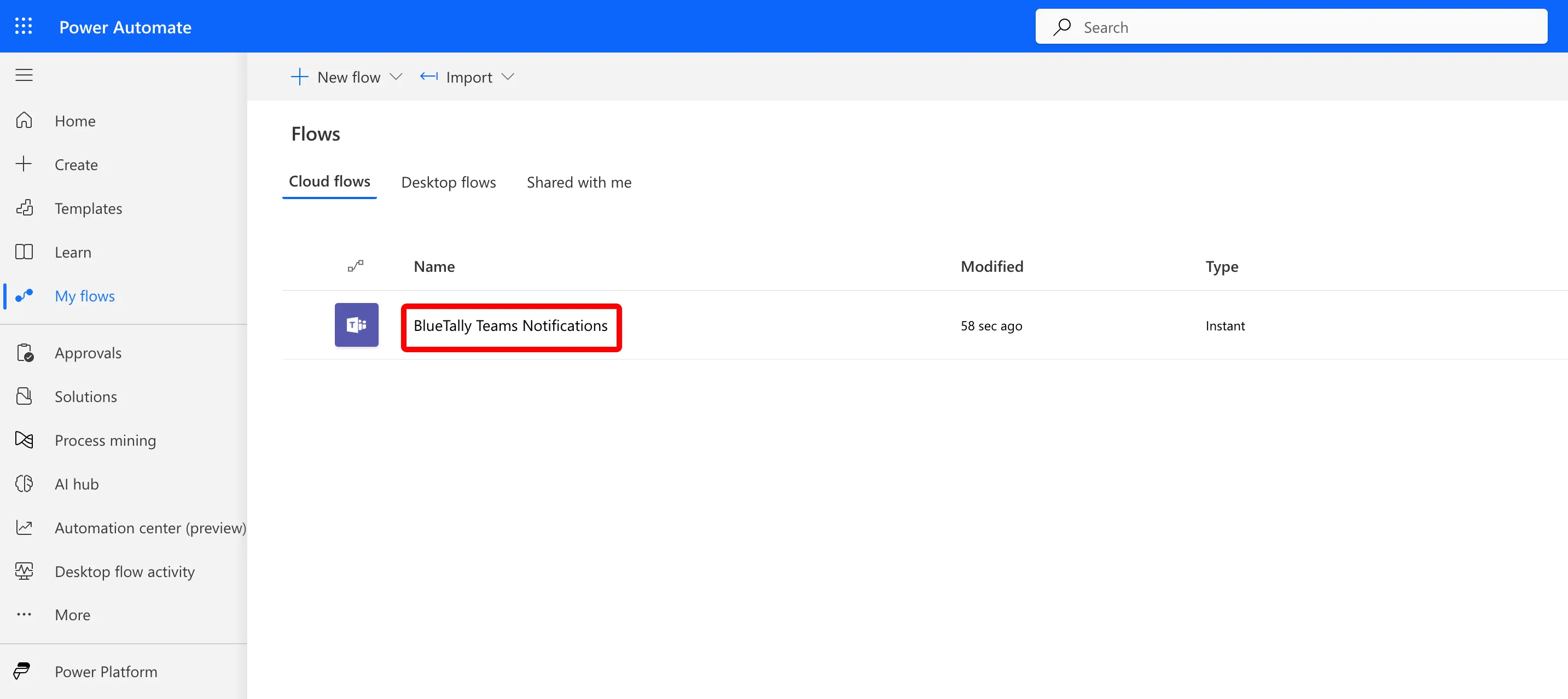Open Automation center (preview) label

click(150, 527)
